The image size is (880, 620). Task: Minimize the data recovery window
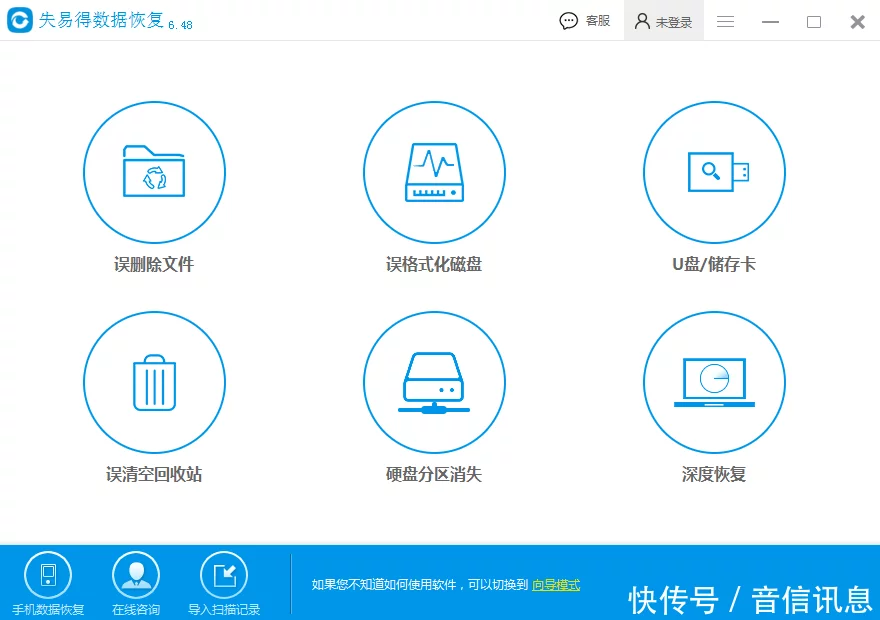pyautogui.click(x=770, y=21)
